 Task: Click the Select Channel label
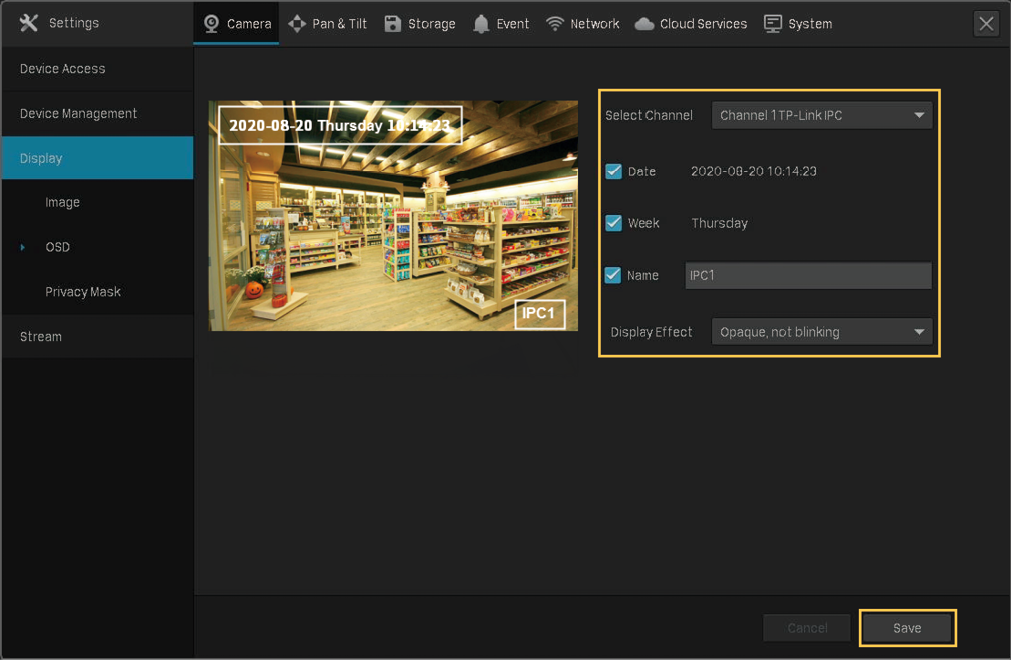(649, 115)
